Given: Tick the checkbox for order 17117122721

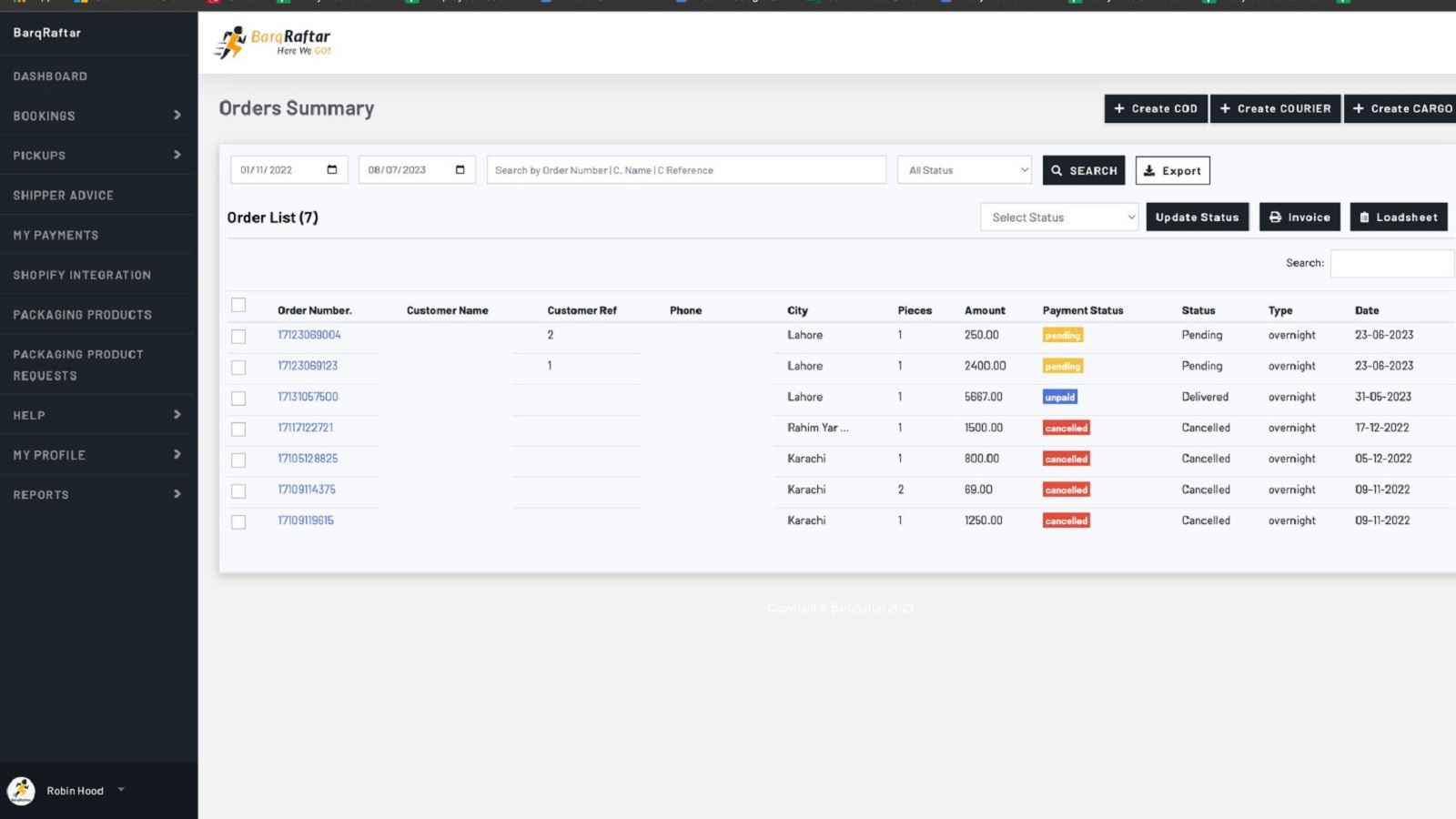Looking at the screenshot, I should pyautogui.click(x=238, y=430).
